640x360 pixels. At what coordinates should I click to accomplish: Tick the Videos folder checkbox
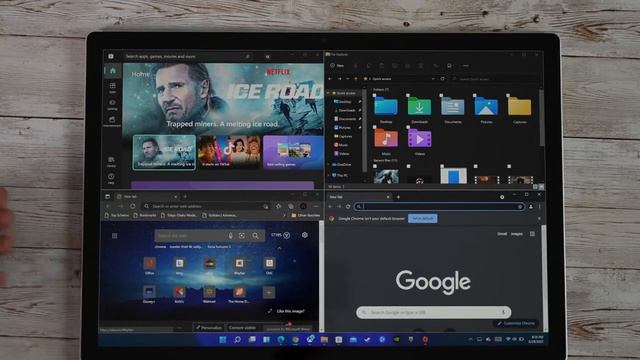(x=408, y=127)
